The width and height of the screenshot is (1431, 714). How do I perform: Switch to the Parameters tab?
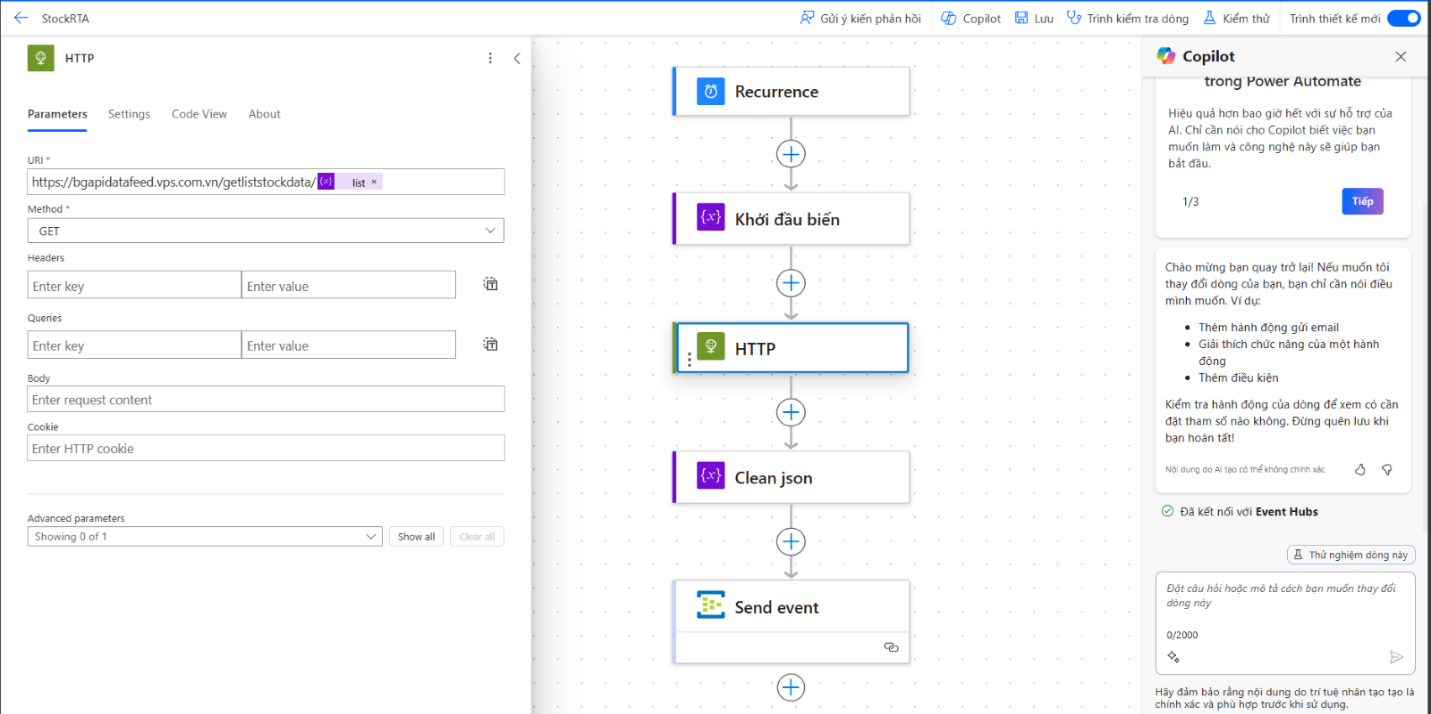coord(57,114)
